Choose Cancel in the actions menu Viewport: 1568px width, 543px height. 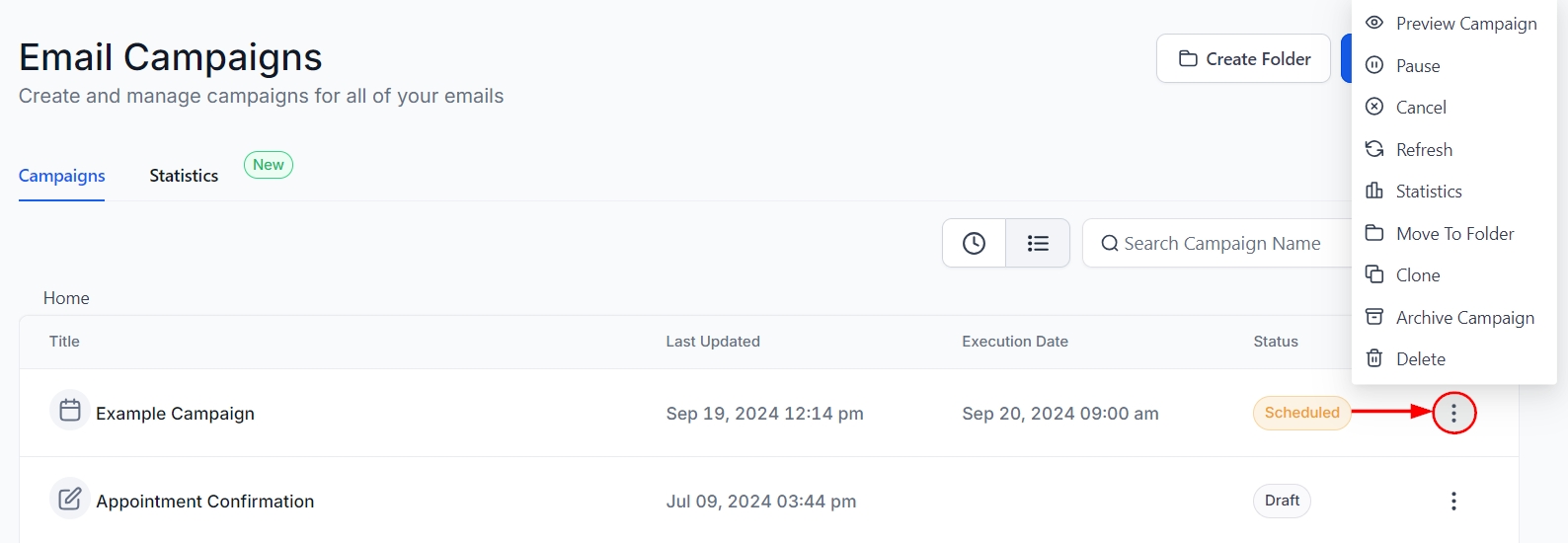[1420, 108]
